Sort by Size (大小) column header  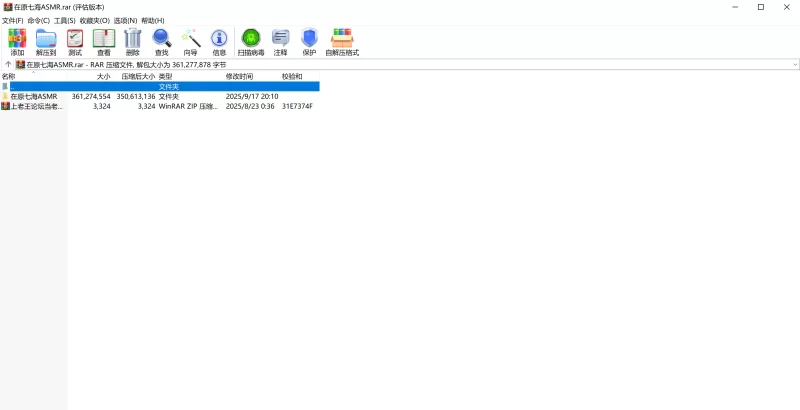point(90,76)
